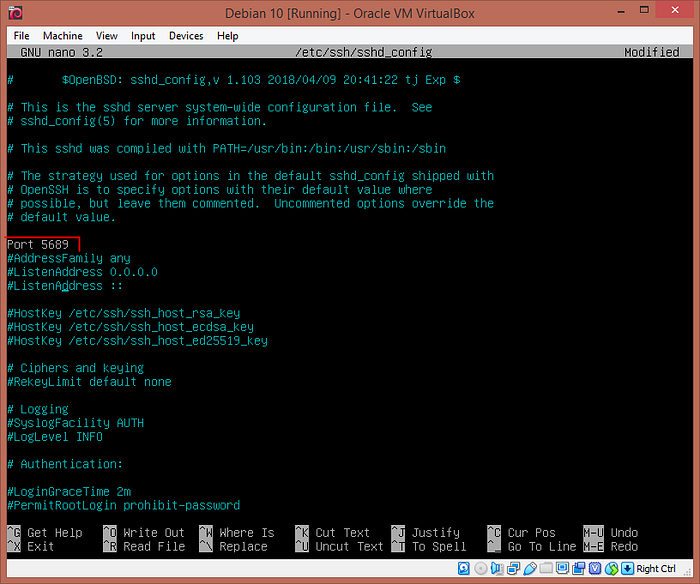Screen dimensions: 700x584
Task: Click the $OpenBSD sshd_config version line
Action: (233, 80)
